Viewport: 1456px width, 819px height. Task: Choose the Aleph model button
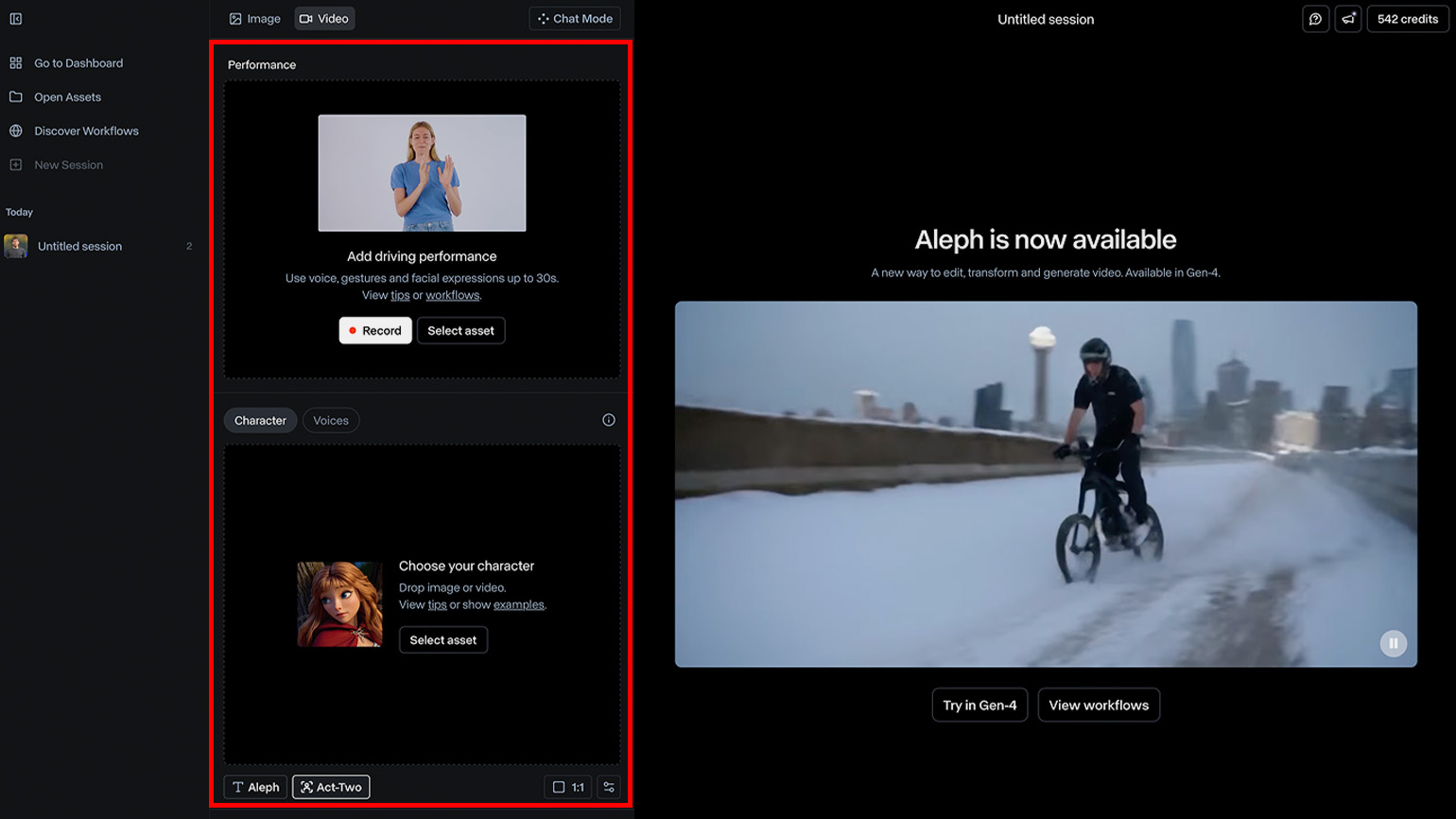[255, 787]
